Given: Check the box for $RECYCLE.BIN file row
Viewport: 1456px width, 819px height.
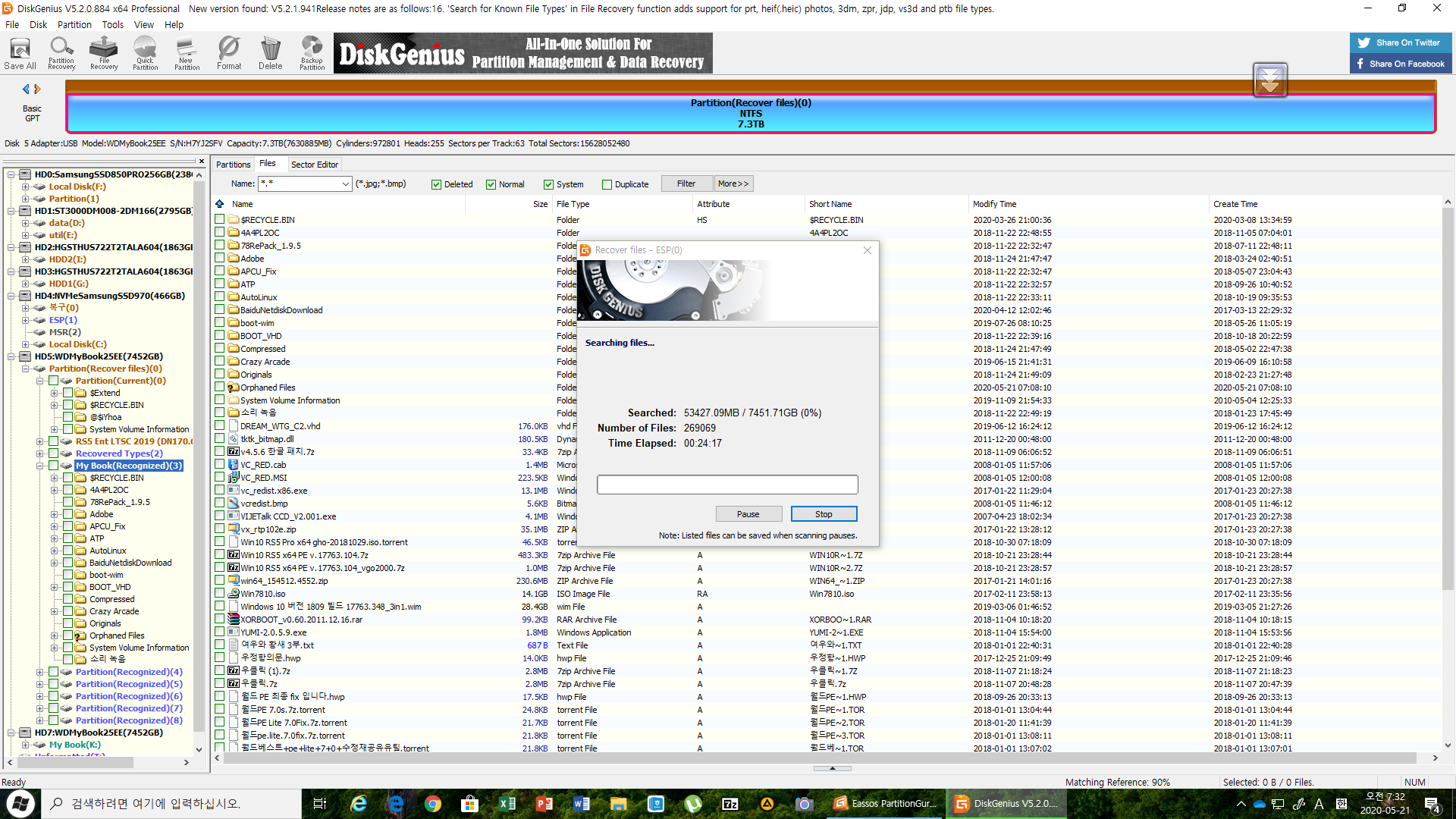Looking at the screenshot, I should click(x=220, y=220).
